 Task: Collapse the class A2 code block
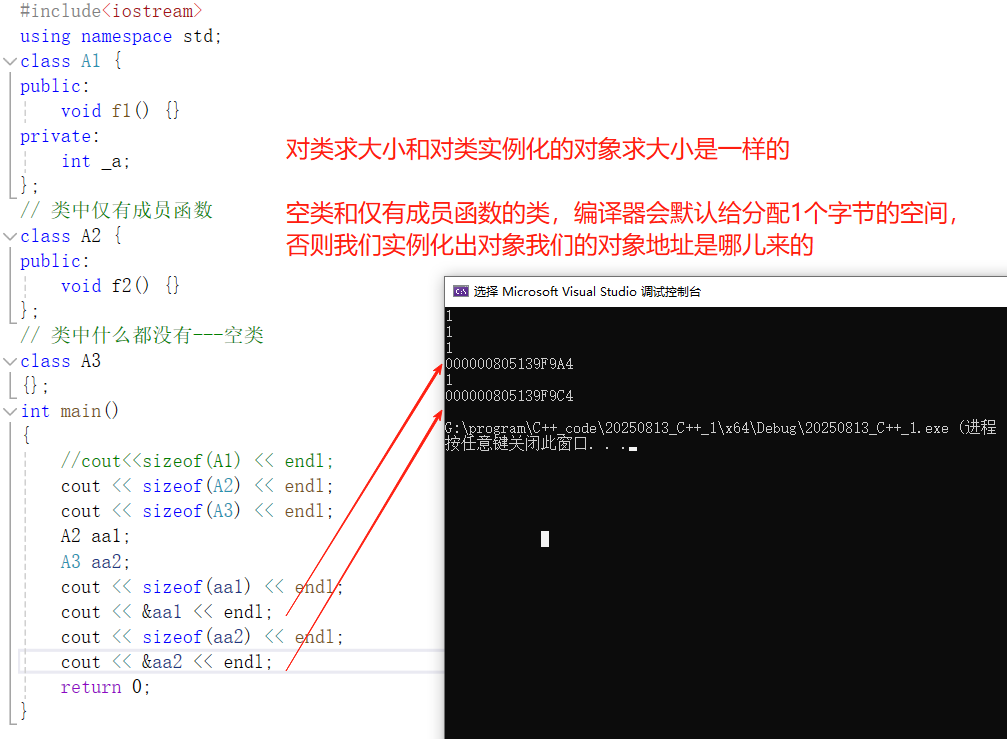click(8, 236)
